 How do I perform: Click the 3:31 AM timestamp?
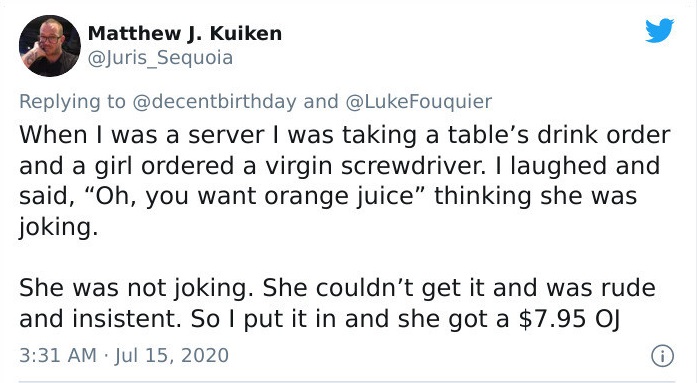tap(58, 355)
